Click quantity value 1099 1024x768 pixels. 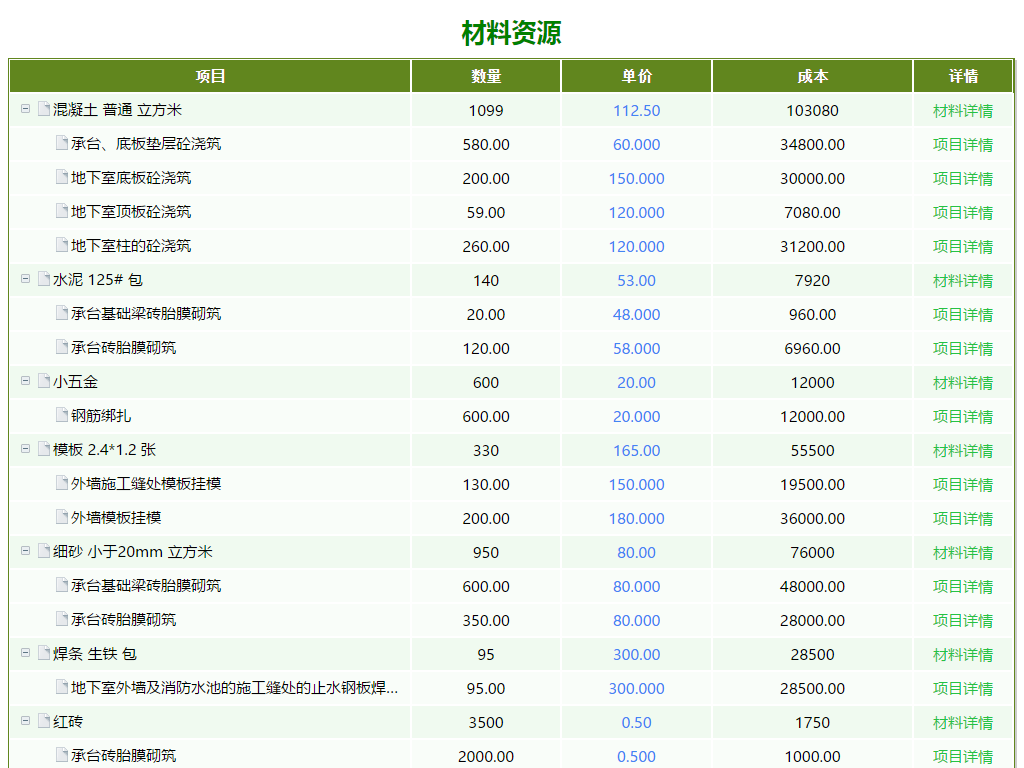pyautogui.click(x=486, y=110)
